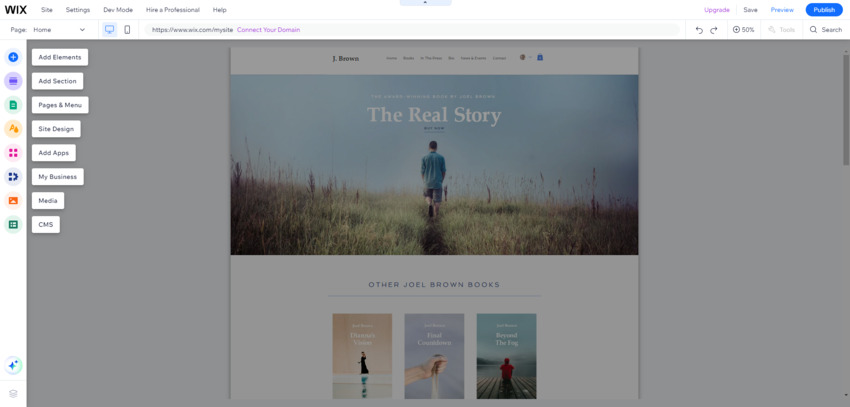Click the Site Design label

pyautogui.click(x=56, y=129)
